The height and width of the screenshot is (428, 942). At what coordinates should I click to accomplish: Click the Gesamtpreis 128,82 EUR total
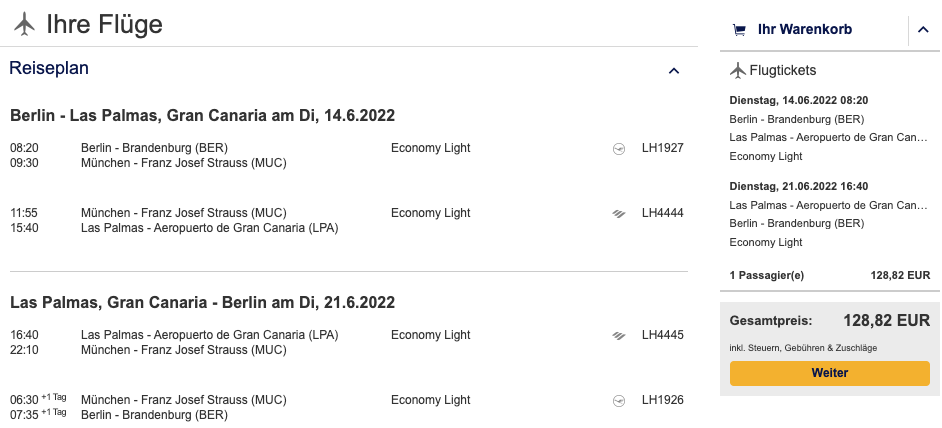tap(887, 321)
